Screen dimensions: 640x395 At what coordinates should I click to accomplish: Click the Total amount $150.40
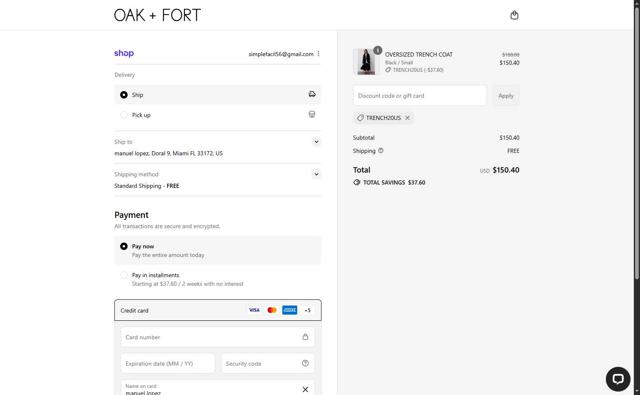point(506,170)
